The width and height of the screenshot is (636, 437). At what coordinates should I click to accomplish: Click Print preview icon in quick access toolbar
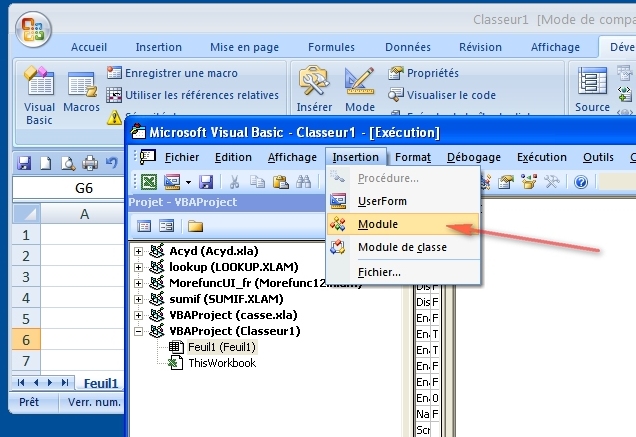coord(68,163)
